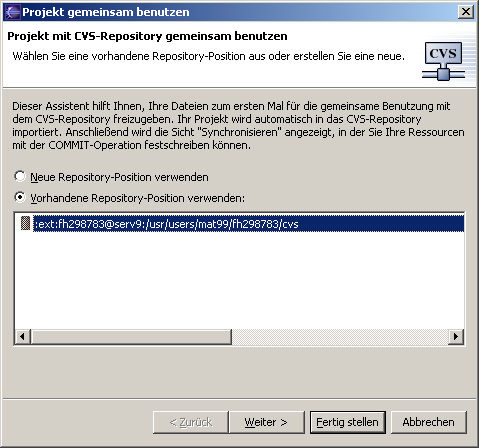Select the fh298783@serv9 repository entry
The width and height of the screenshot is (479, 448).
coord(248,224)
